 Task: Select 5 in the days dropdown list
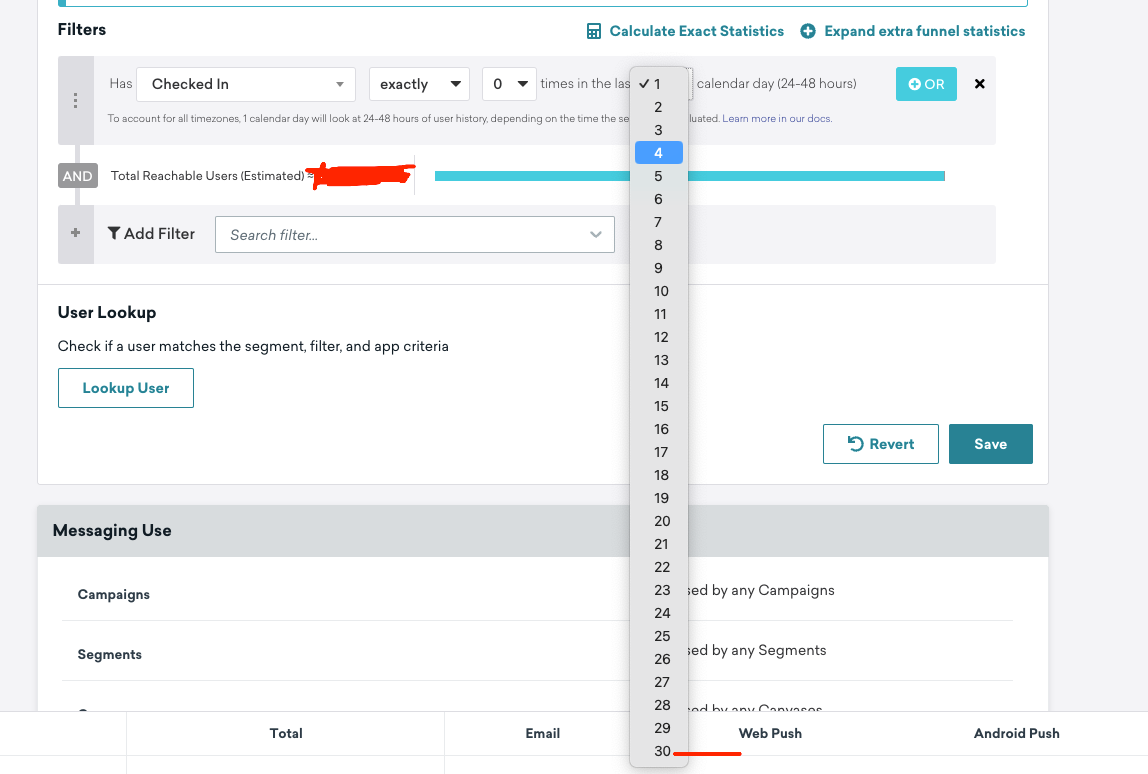click(658, 176)
